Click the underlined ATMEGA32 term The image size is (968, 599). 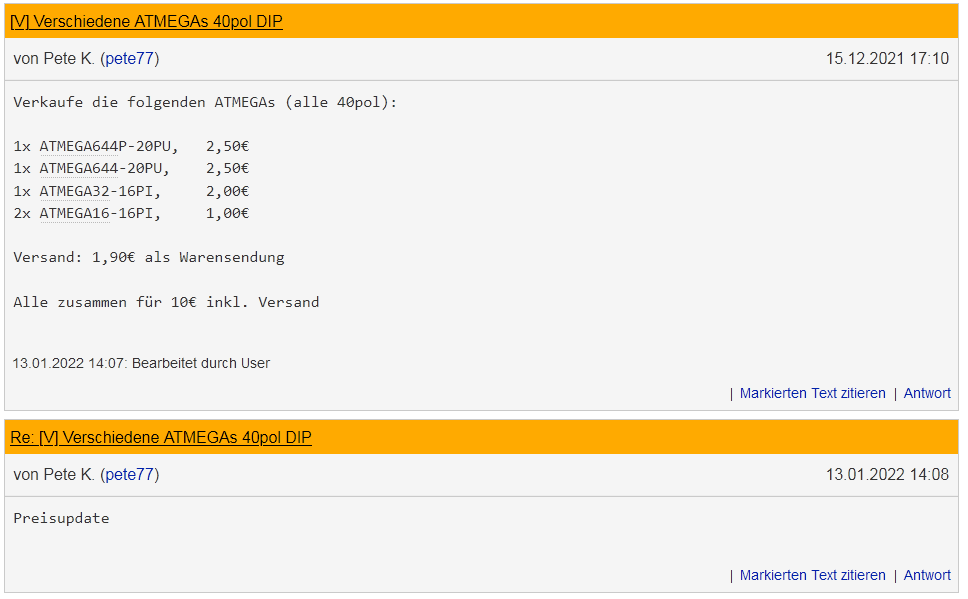[75, 191]
